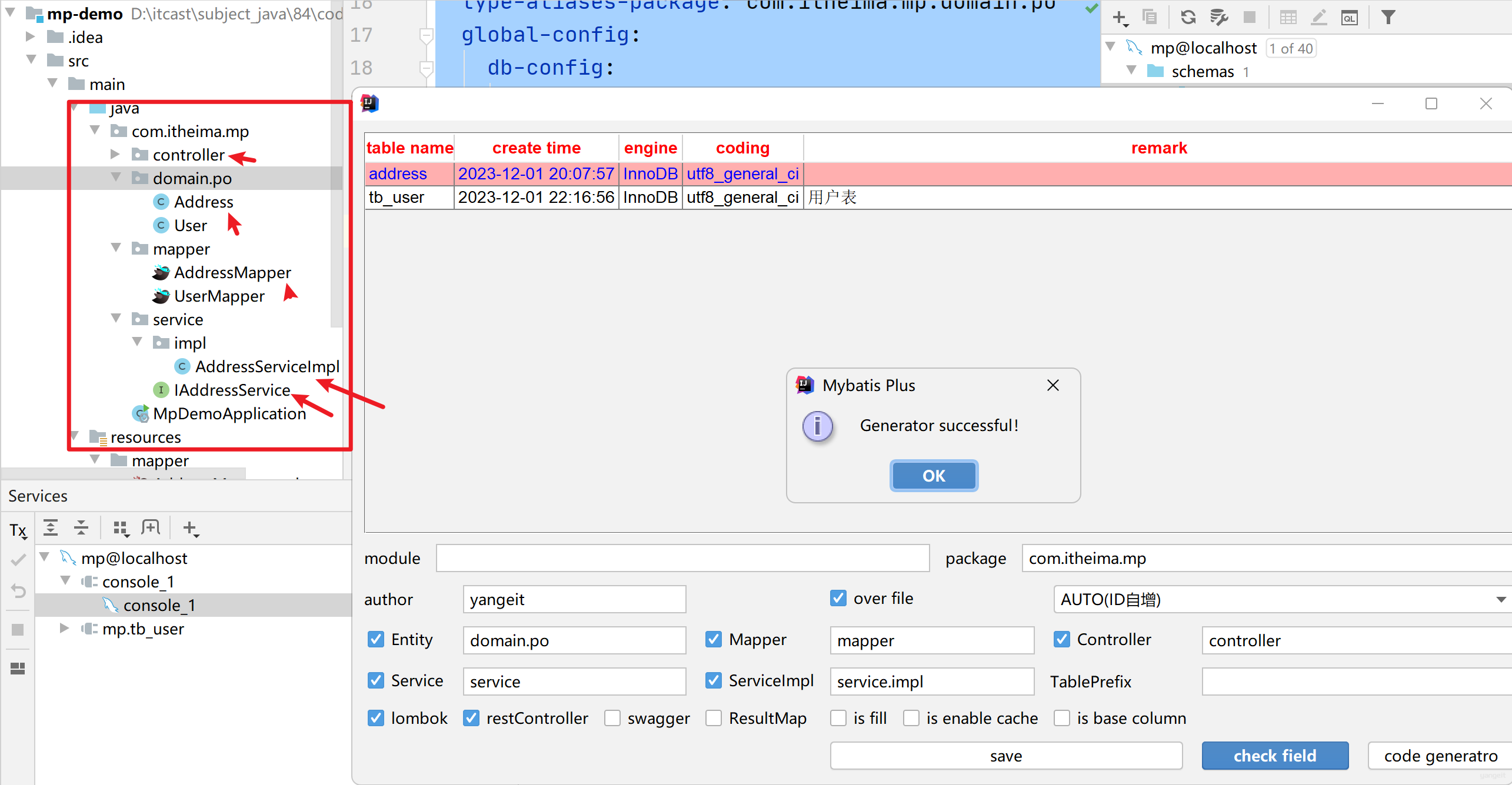Uncheck the Entity checkbox

375,639
